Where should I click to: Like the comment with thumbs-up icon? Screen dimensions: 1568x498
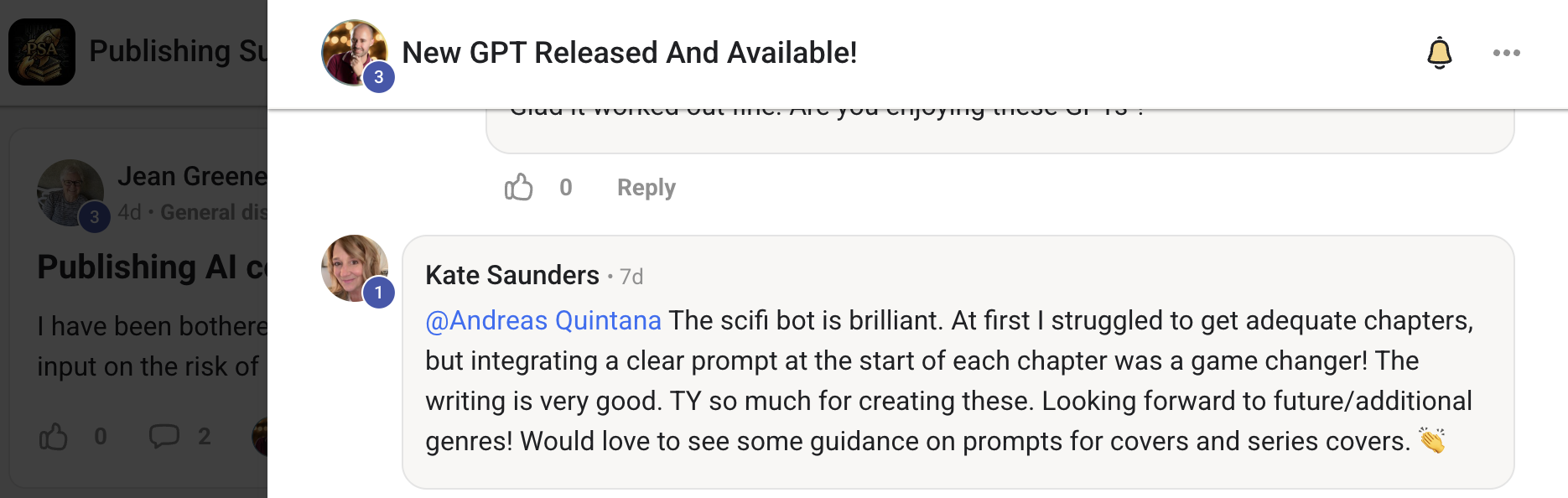(519, 187)
